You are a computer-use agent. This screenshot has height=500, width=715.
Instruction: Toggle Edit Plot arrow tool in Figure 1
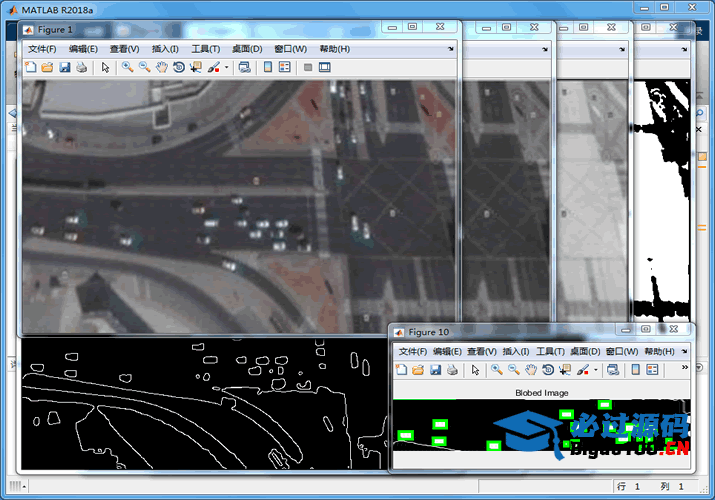click(x=105, y=67)
